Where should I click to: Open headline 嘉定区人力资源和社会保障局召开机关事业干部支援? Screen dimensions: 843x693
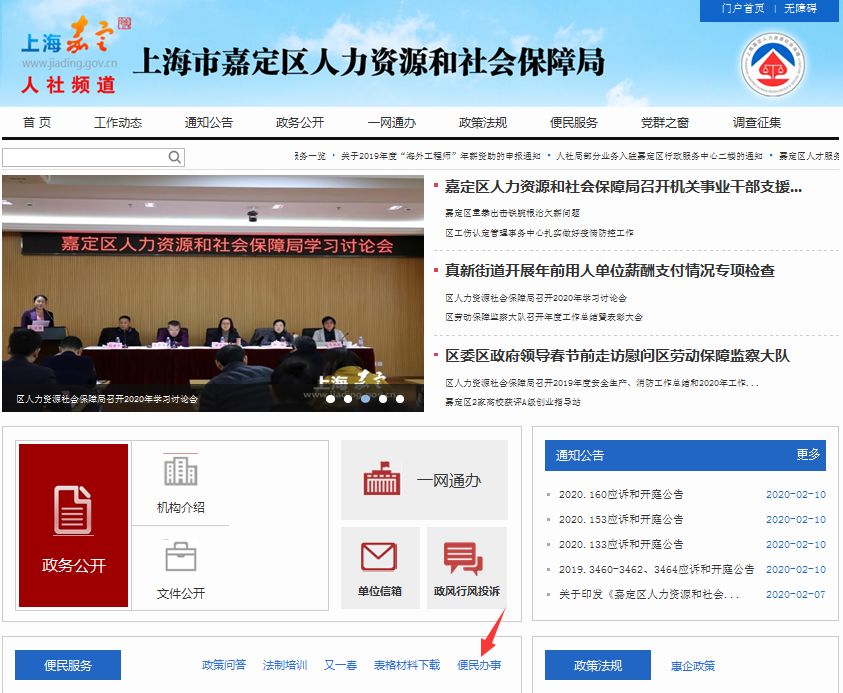coord(623,187)
